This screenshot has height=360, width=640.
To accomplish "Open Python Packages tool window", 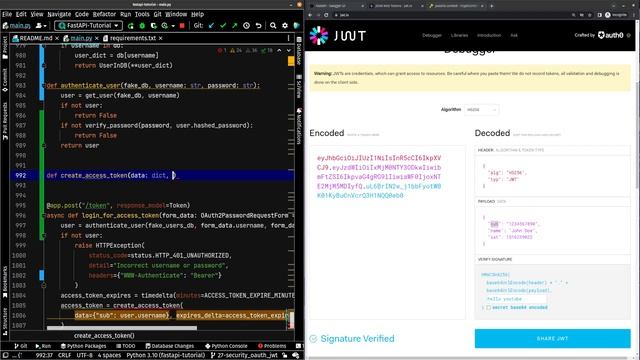I will pos(84,346).
